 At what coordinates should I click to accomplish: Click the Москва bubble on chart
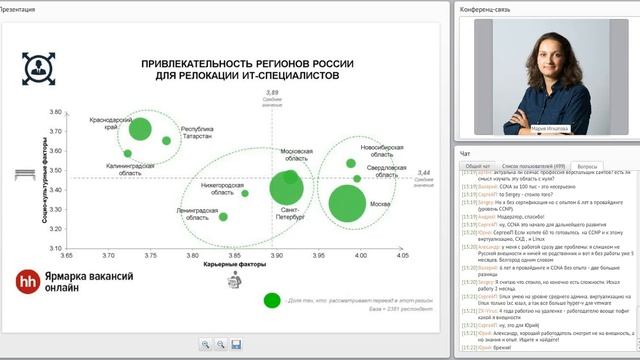tap(347, 203)
